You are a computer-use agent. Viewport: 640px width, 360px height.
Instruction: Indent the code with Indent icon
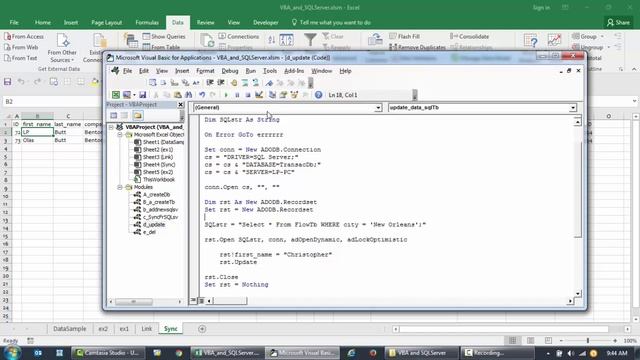tap(210, 82)
